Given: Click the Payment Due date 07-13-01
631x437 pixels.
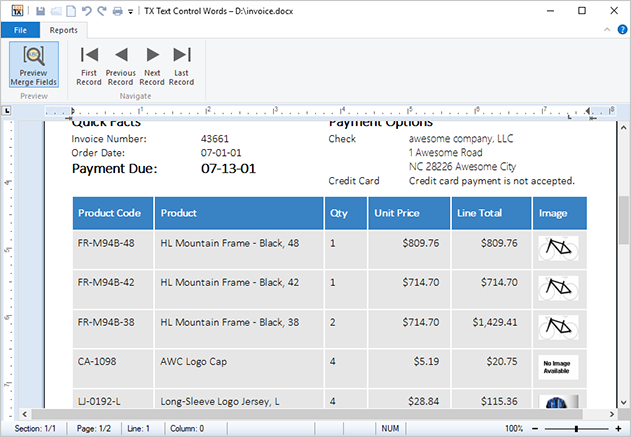Looking at the screenshot, I should [x=228, y=169].
